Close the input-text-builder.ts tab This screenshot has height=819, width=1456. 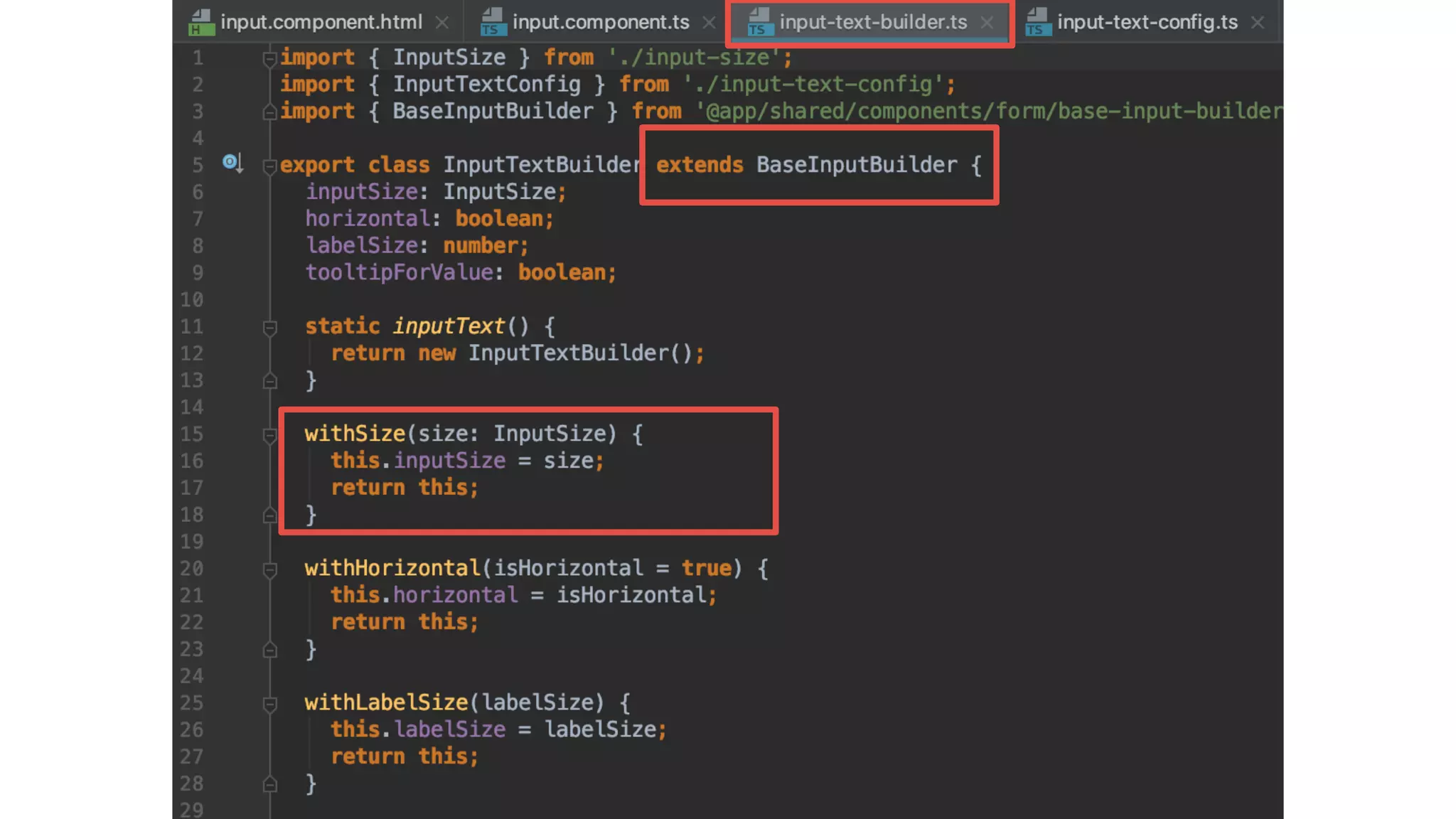[x=987, y=23]
